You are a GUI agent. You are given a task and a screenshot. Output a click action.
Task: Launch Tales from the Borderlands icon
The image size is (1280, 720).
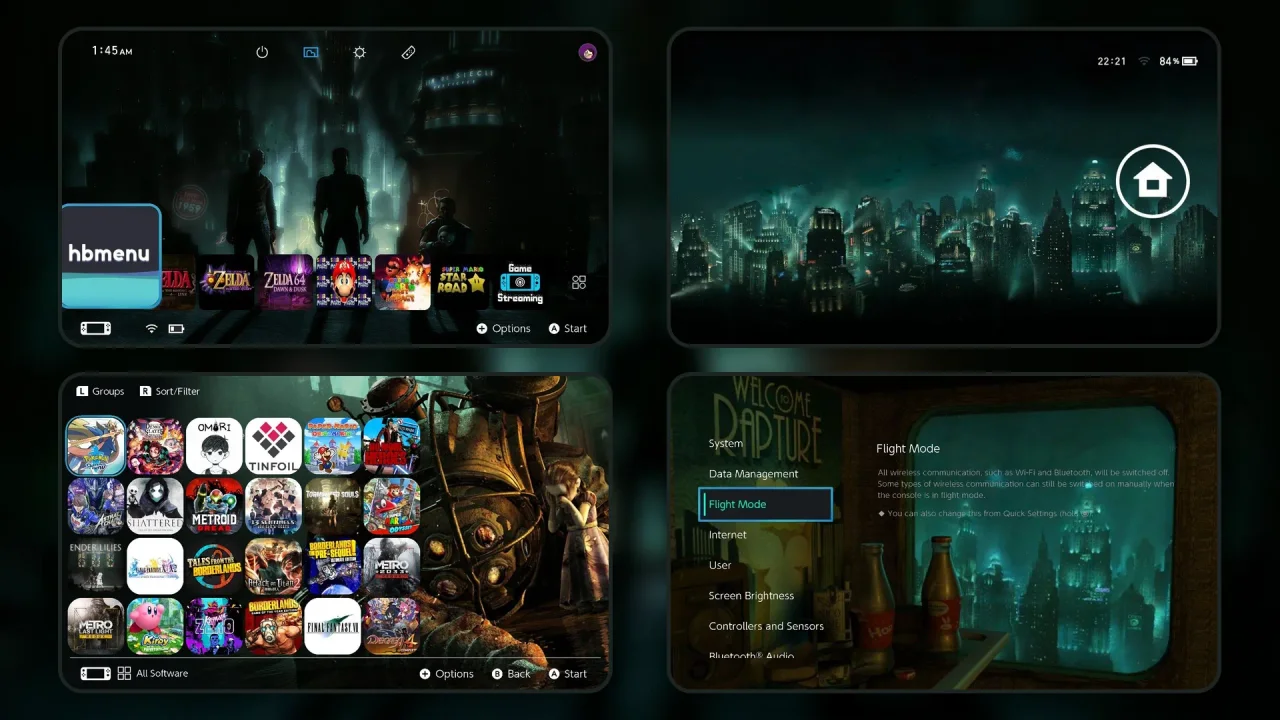click(214, 566)
